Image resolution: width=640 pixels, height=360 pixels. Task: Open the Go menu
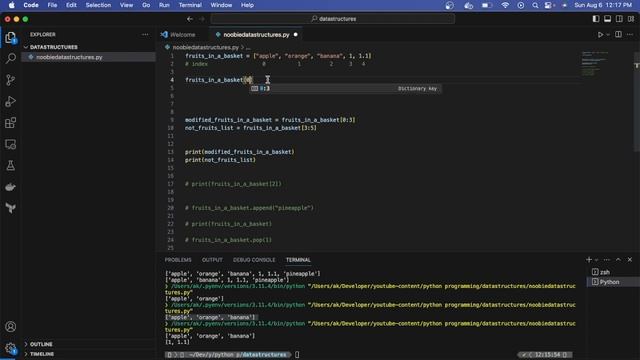[x=146, y=5]
